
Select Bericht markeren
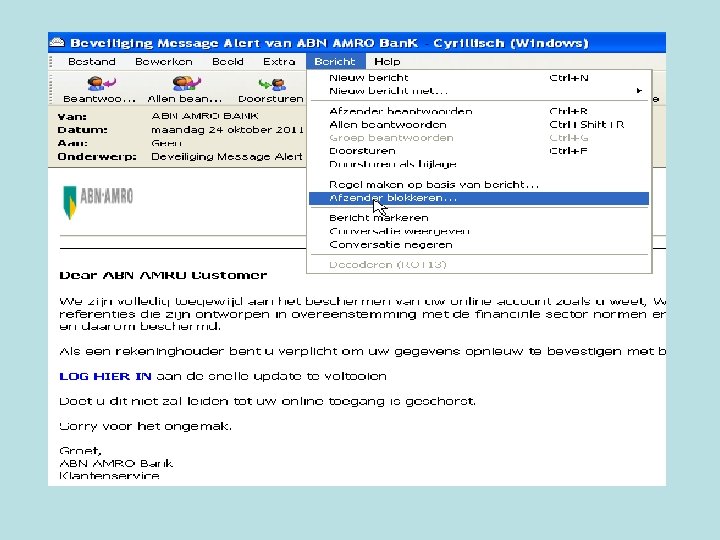click(x=479, y=218)
